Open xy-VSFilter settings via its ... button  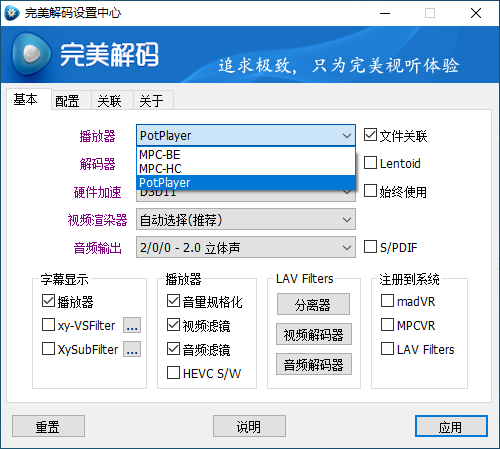pos(132,325)
